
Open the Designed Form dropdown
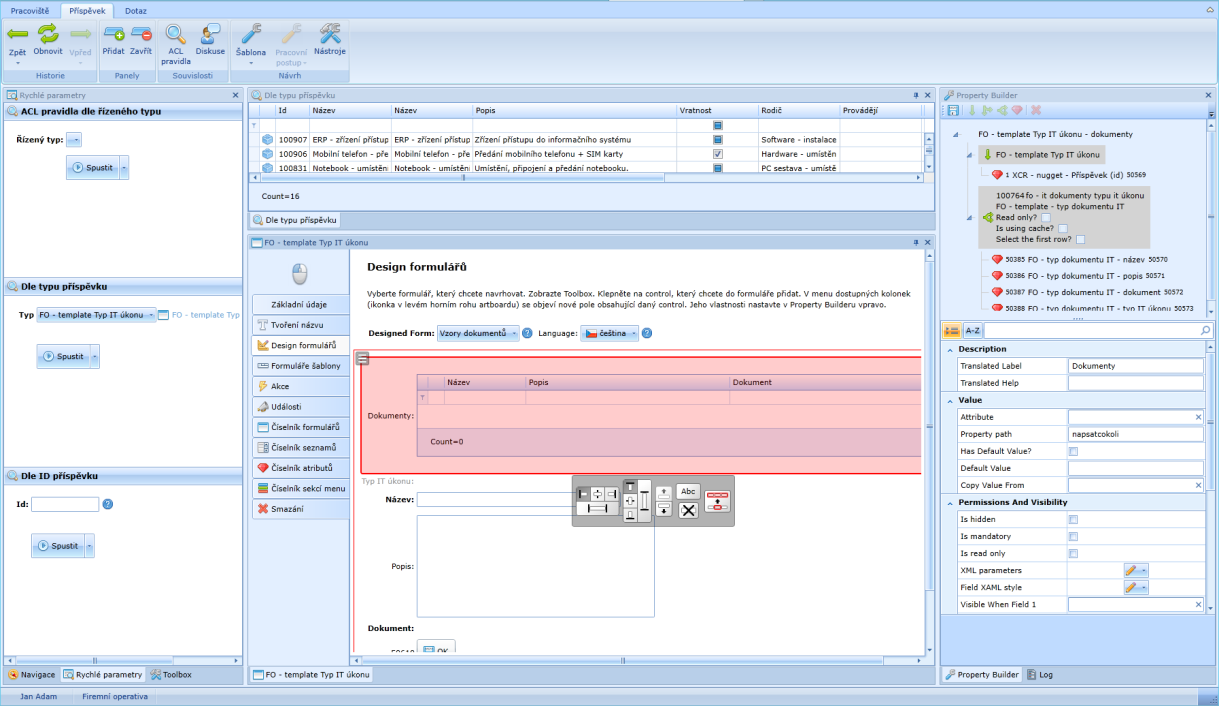pos(478,333)
